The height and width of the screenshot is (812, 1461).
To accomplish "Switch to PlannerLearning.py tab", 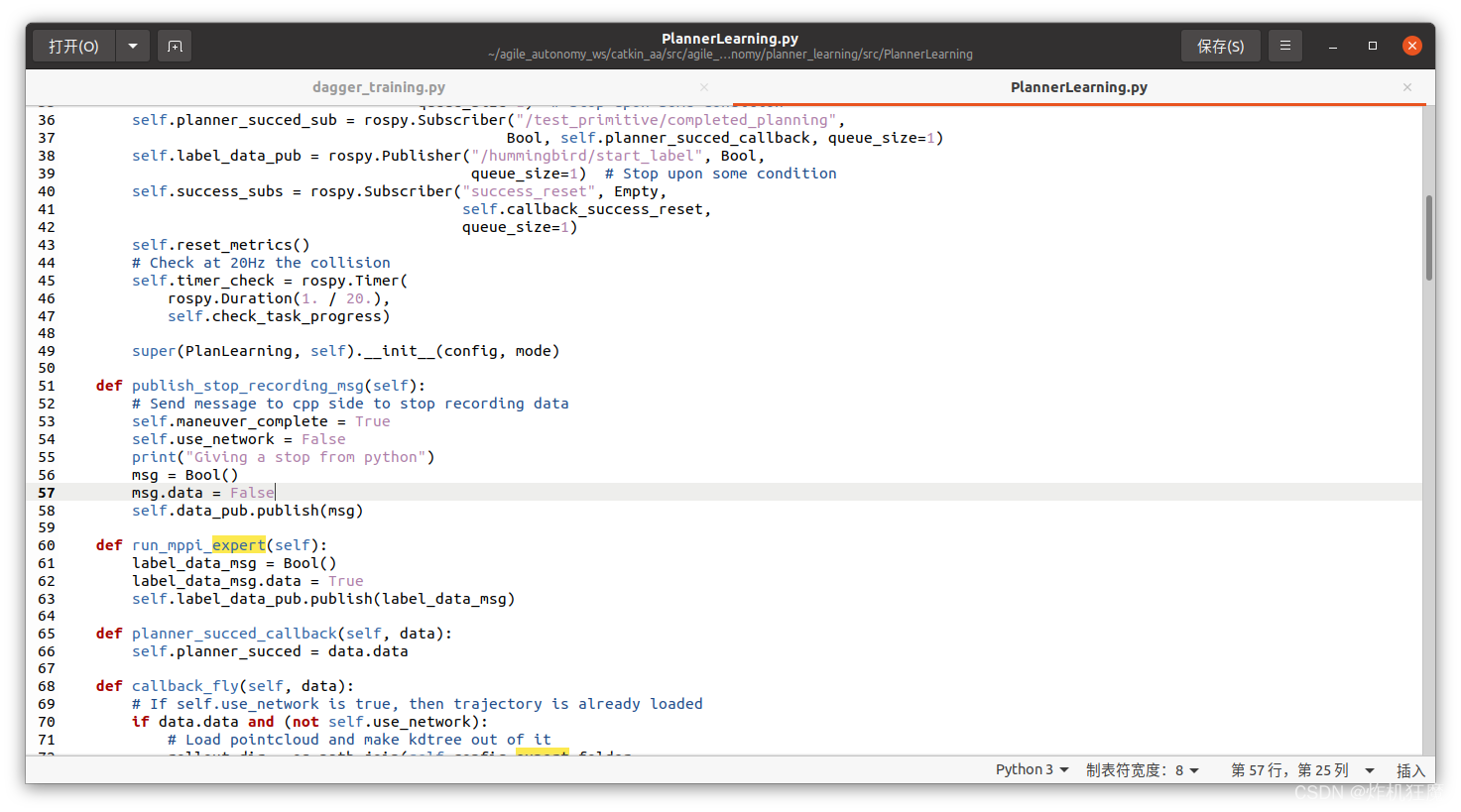I will (1079, 87).
